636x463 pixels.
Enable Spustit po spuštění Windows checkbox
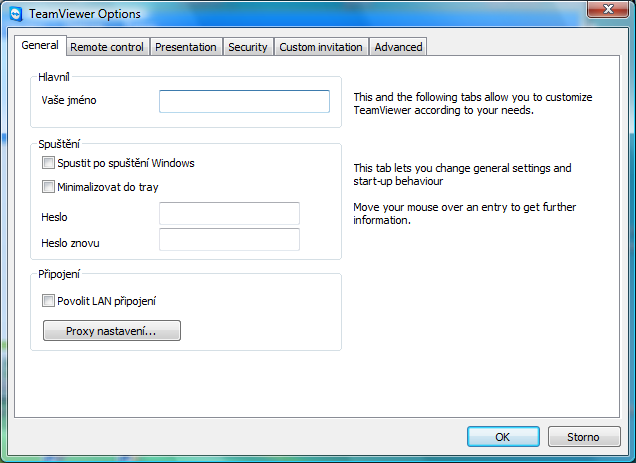48,163
